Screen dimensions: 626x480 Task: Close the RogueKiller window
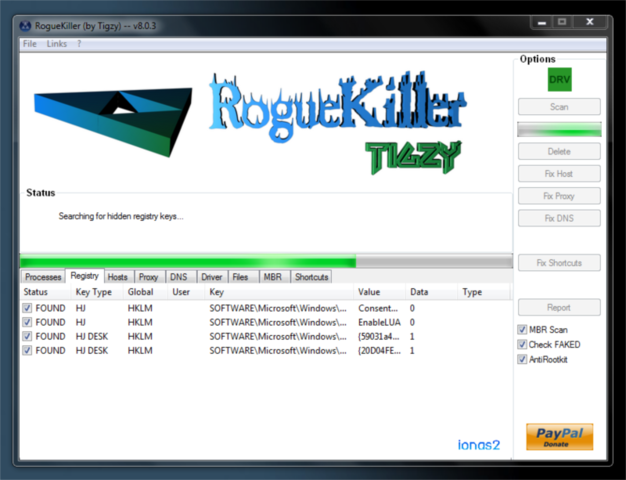(590, 22)
